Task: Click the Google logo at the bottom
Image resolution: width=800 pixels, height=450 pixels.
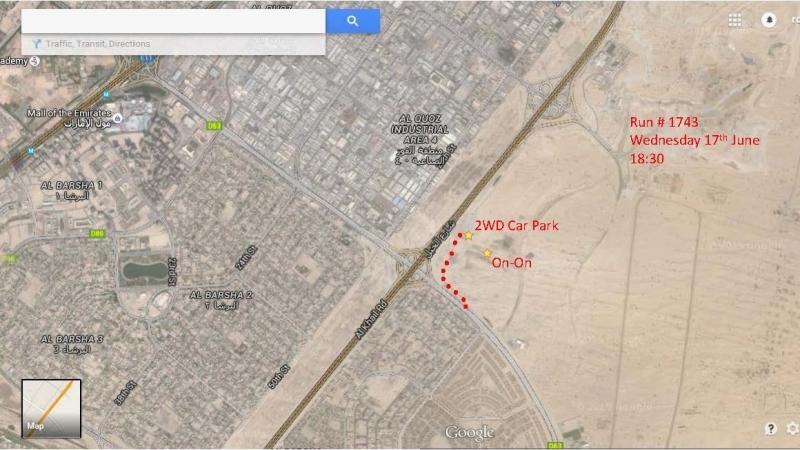Action: [469, 433]
